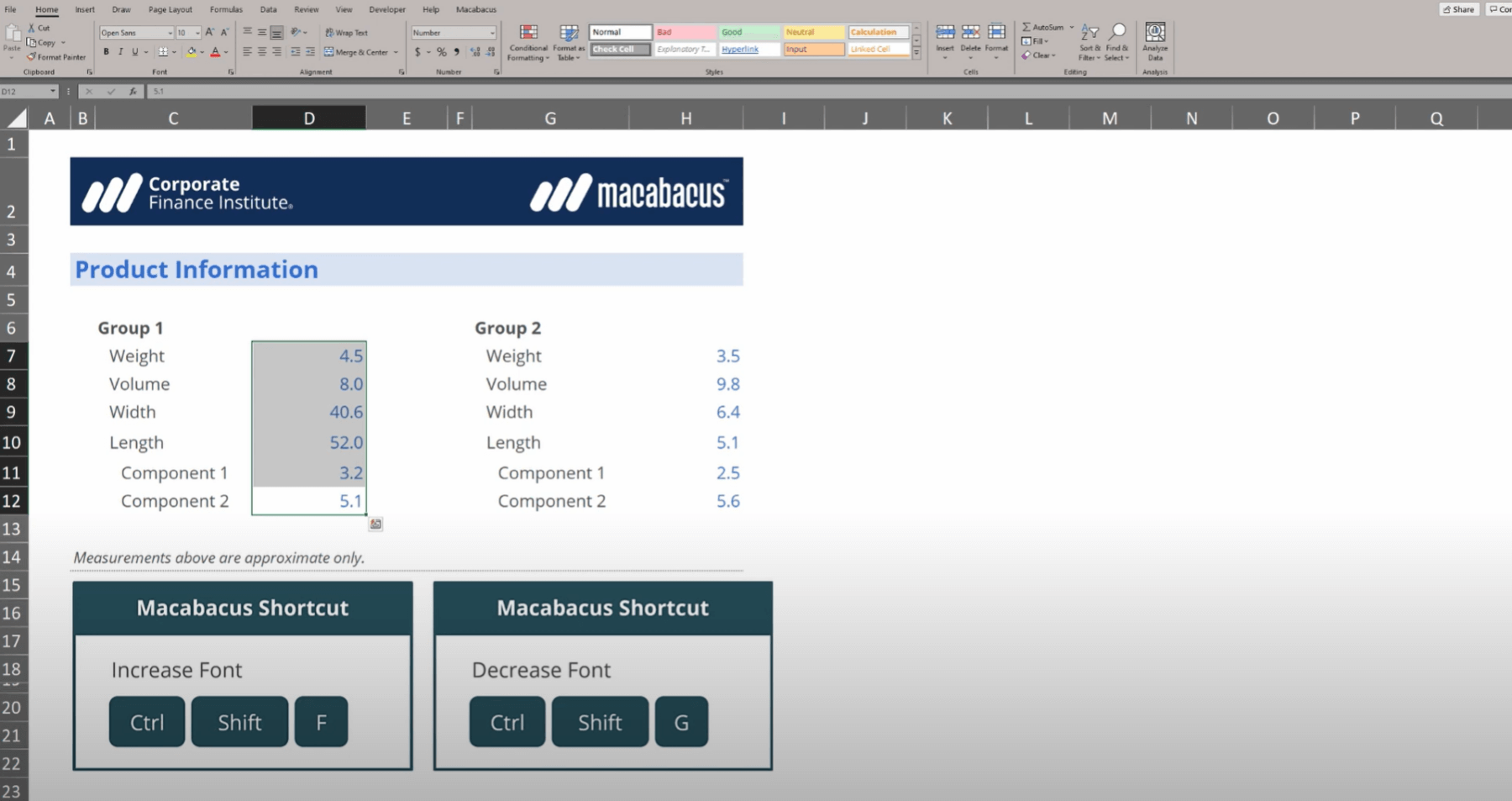This screenshot has width=1512, height=801.
Task: Click the AutoSum sigma icon
Action: tap(1026, 27)
